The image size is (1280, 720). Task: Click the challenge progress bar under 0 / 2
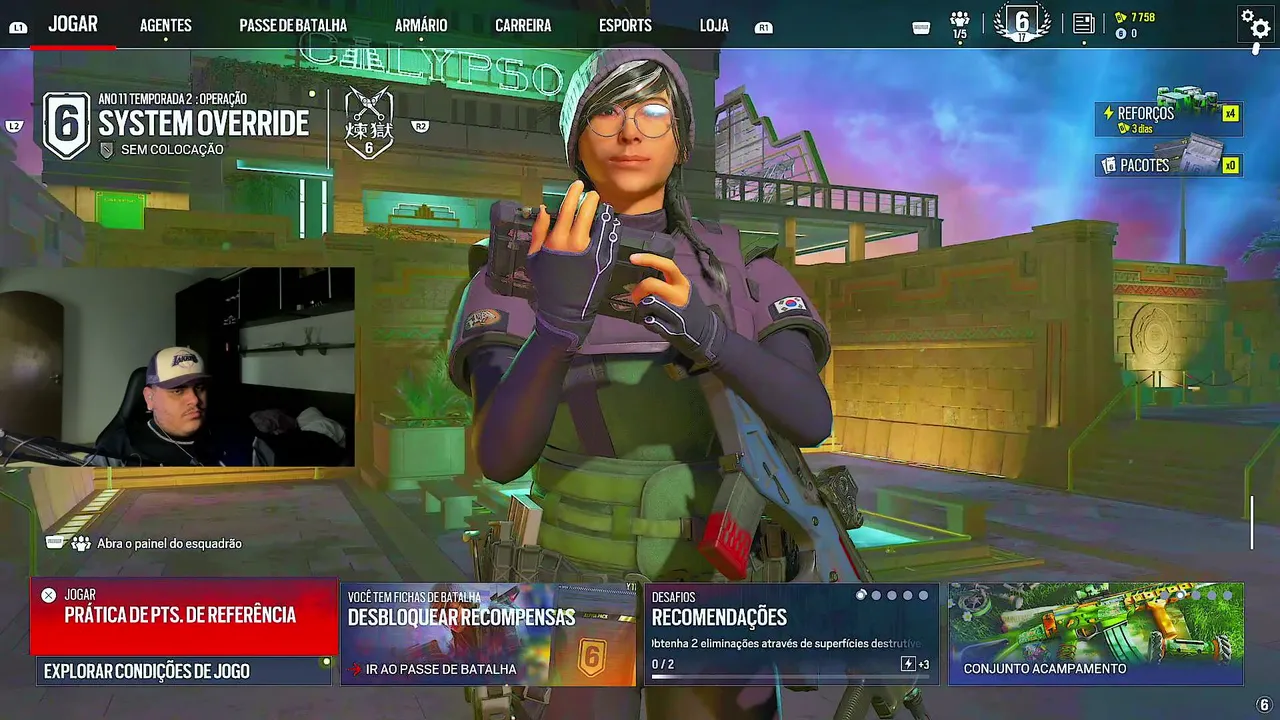pos(791,677)
